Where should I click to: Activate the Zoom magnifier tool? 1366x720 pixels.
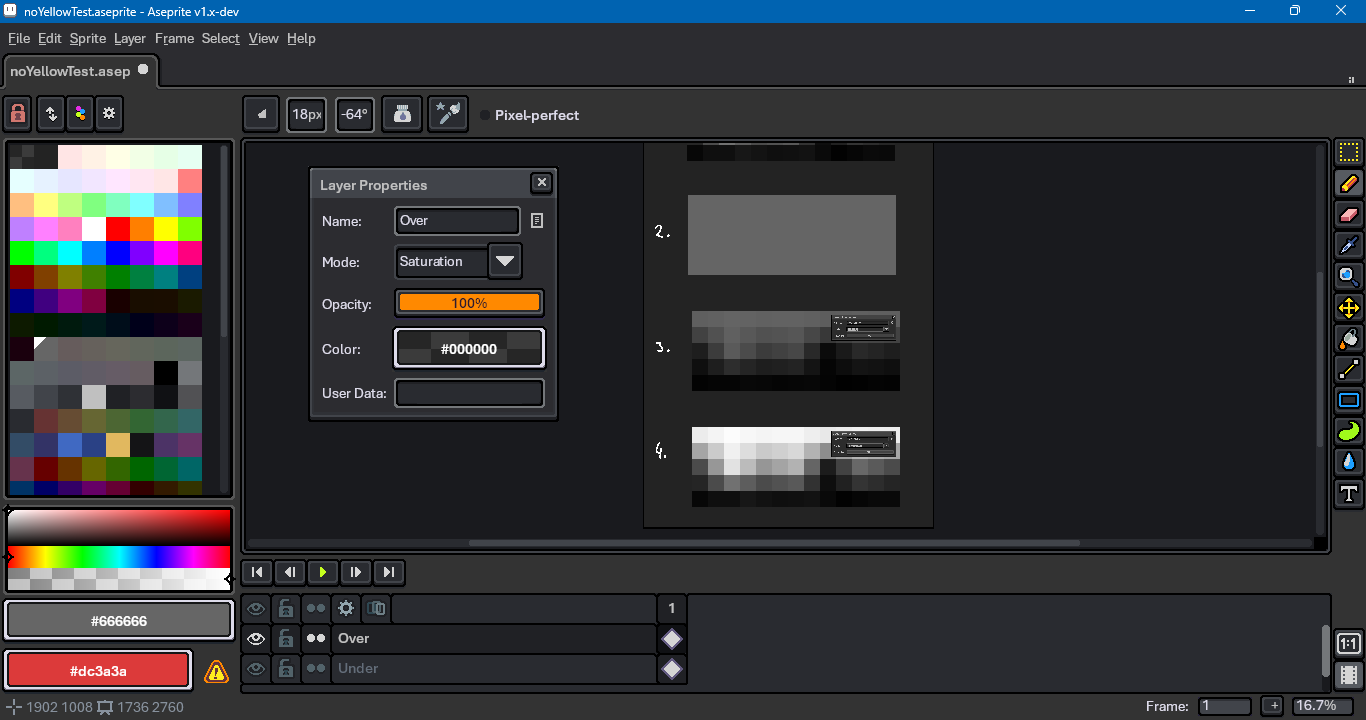(1349, 277)
